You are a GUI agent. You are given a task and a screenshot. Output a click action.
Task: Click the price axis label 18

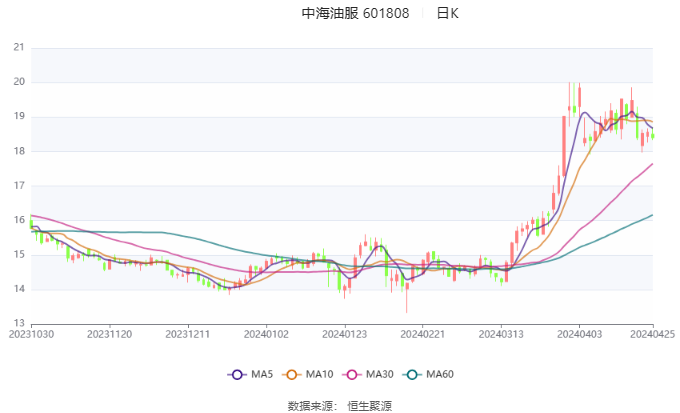19,151
